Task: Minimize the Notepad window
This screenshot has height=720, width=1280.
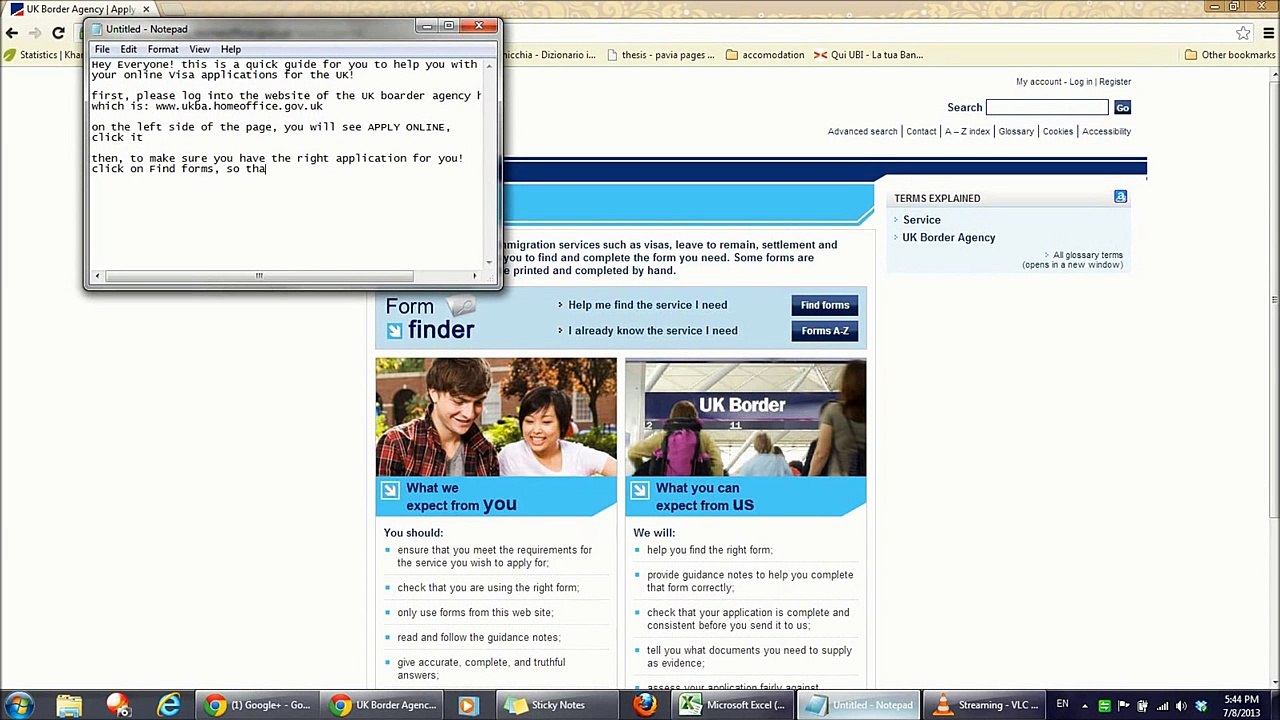Action: click(x=428, y=26)
